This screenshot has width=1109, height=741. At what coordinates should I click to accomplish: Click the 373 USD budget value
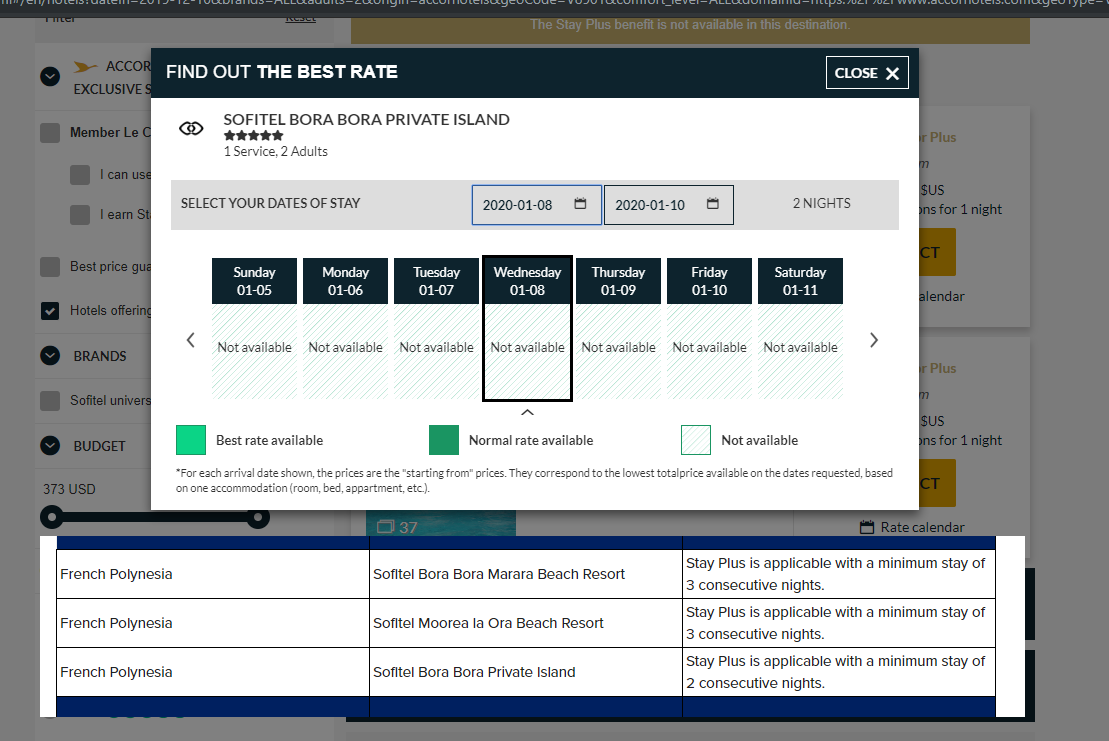[x=69, y=489]
